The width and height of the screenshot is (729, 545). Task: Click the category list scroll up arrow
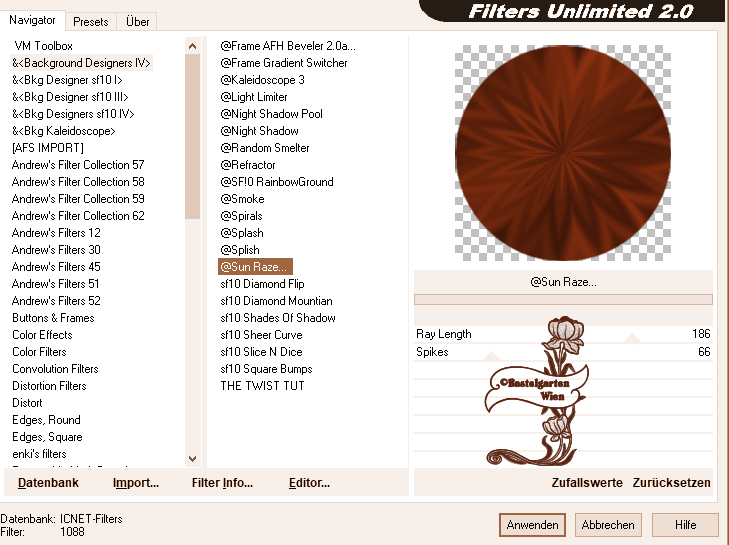pyautogui.click(x=192, y=46)
